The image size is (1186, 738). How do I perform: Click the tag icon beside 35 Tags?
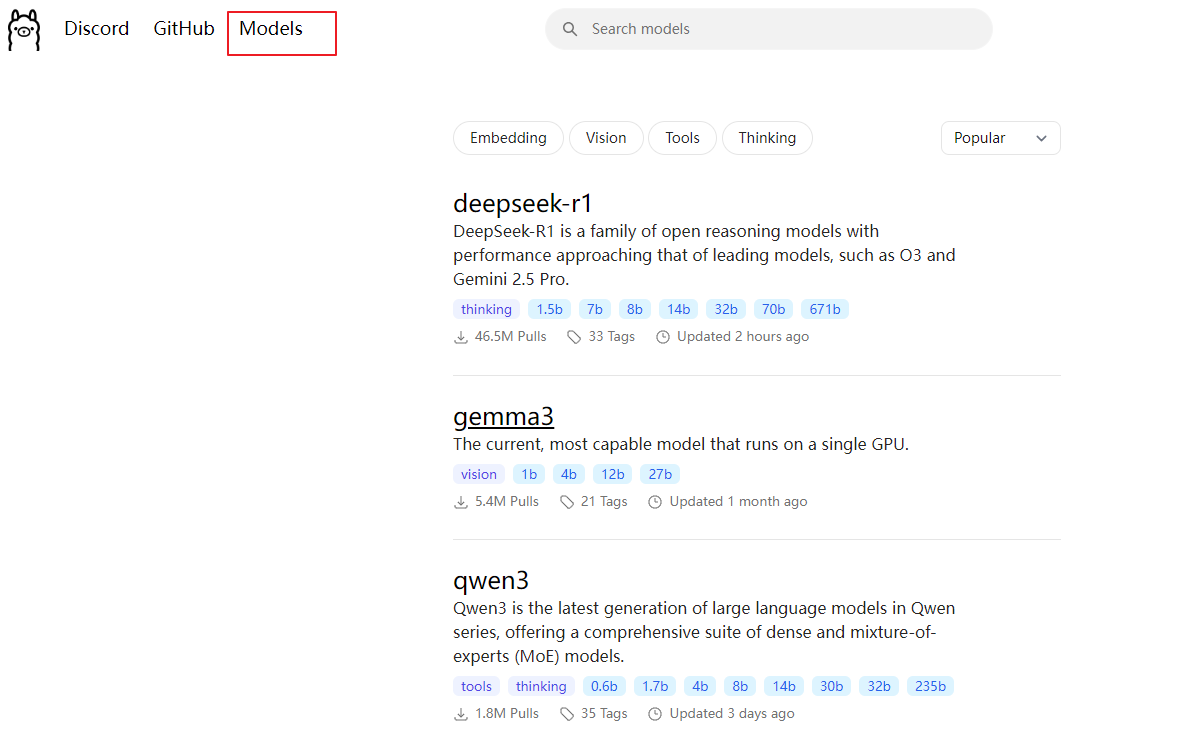click(567, 714)
